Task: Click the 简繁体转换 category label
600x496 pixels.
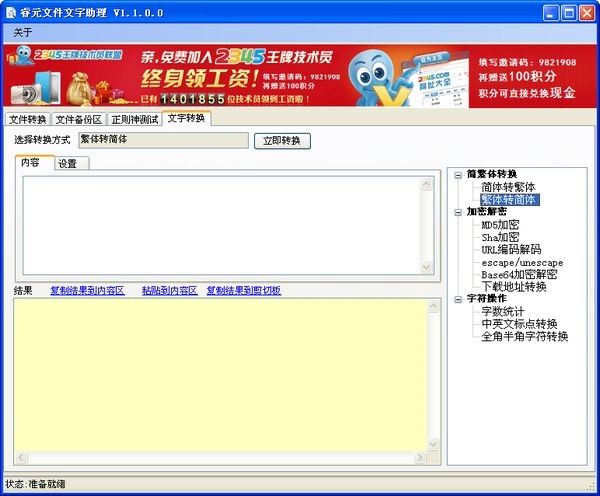Action: coord(492,174)
